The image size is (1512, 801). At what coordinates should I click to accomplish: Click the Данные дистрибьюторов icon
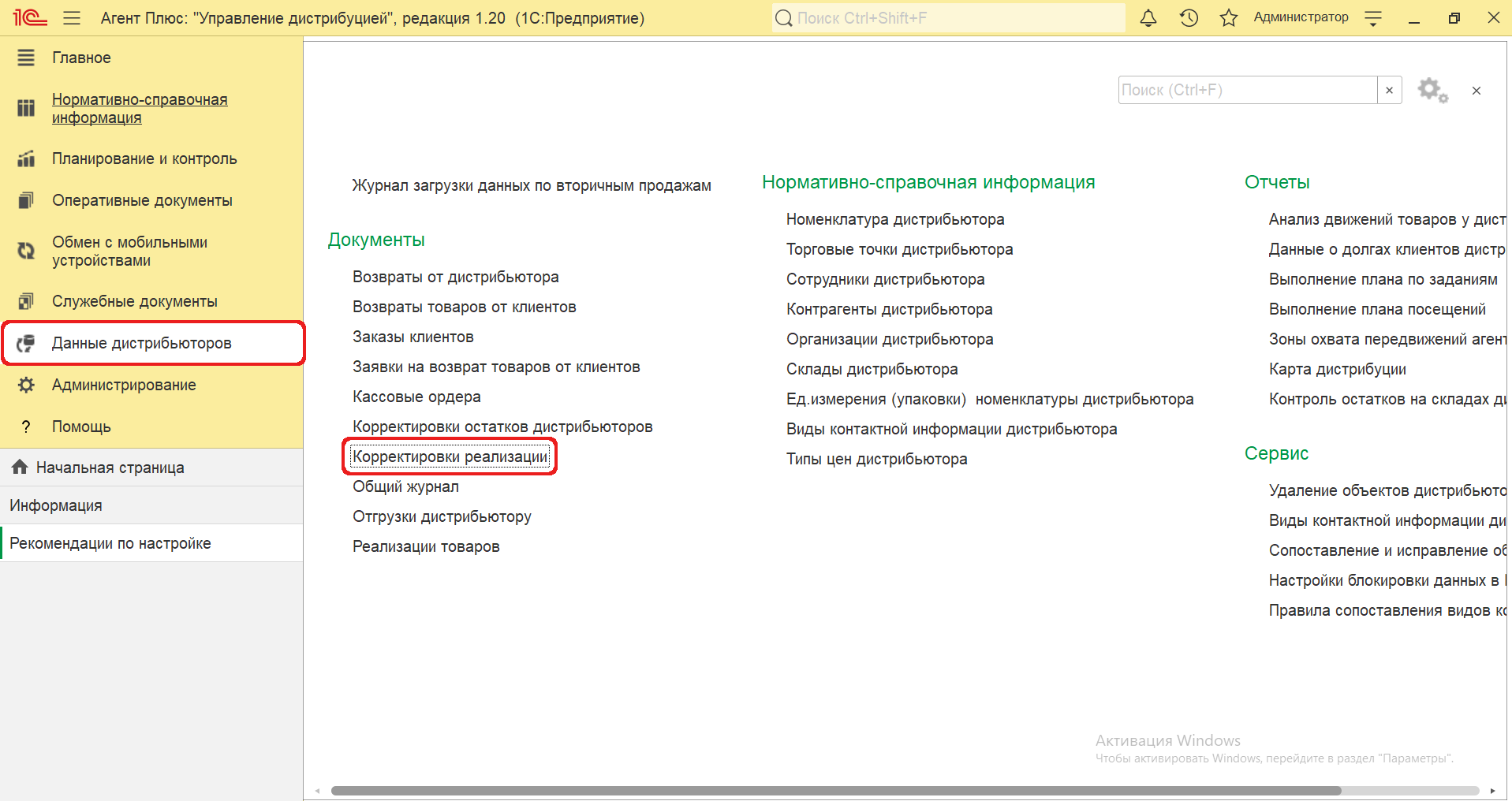click(x=26, y=343)
